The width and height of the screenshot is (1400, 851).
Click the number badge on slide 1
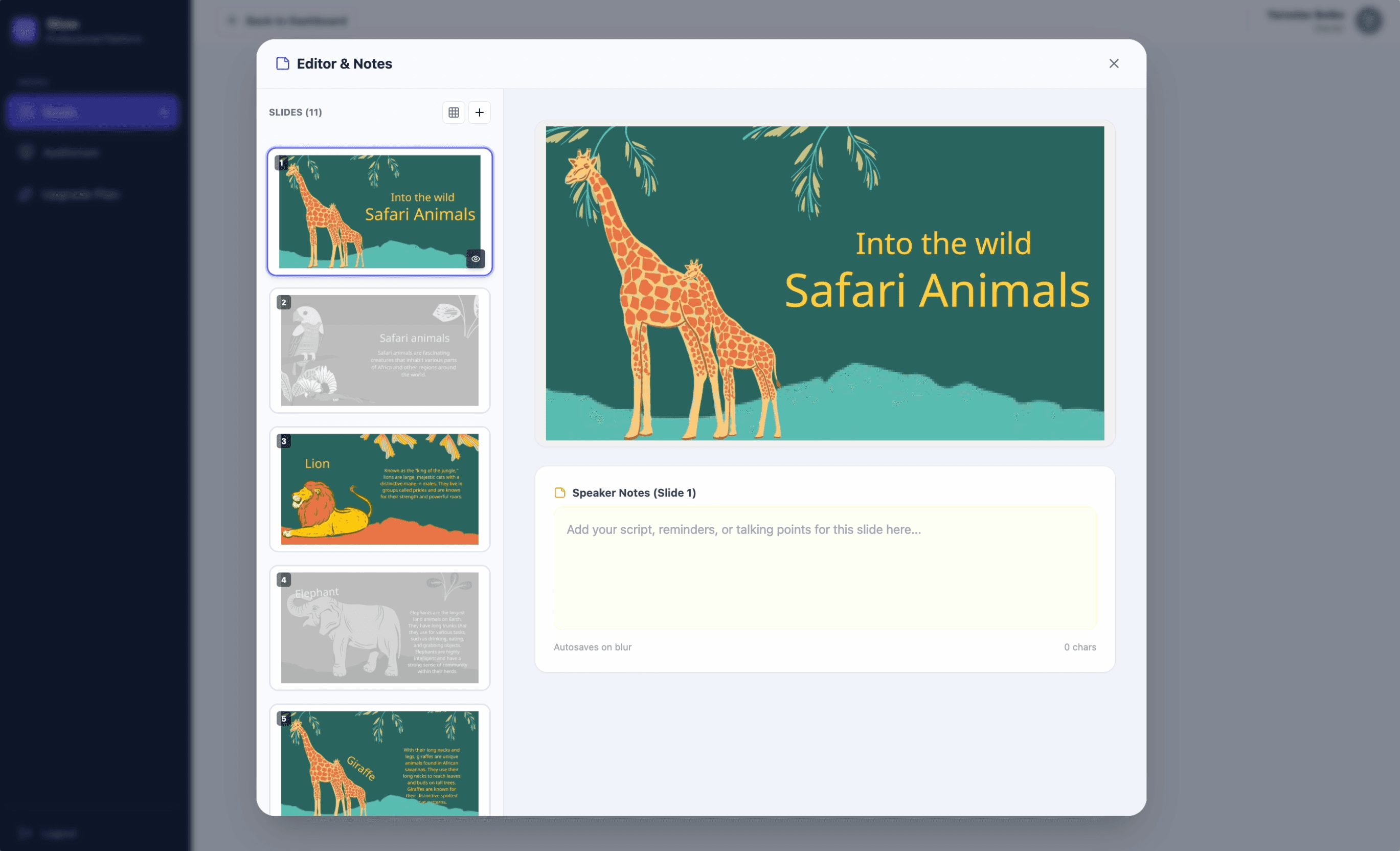pos(282,162)
